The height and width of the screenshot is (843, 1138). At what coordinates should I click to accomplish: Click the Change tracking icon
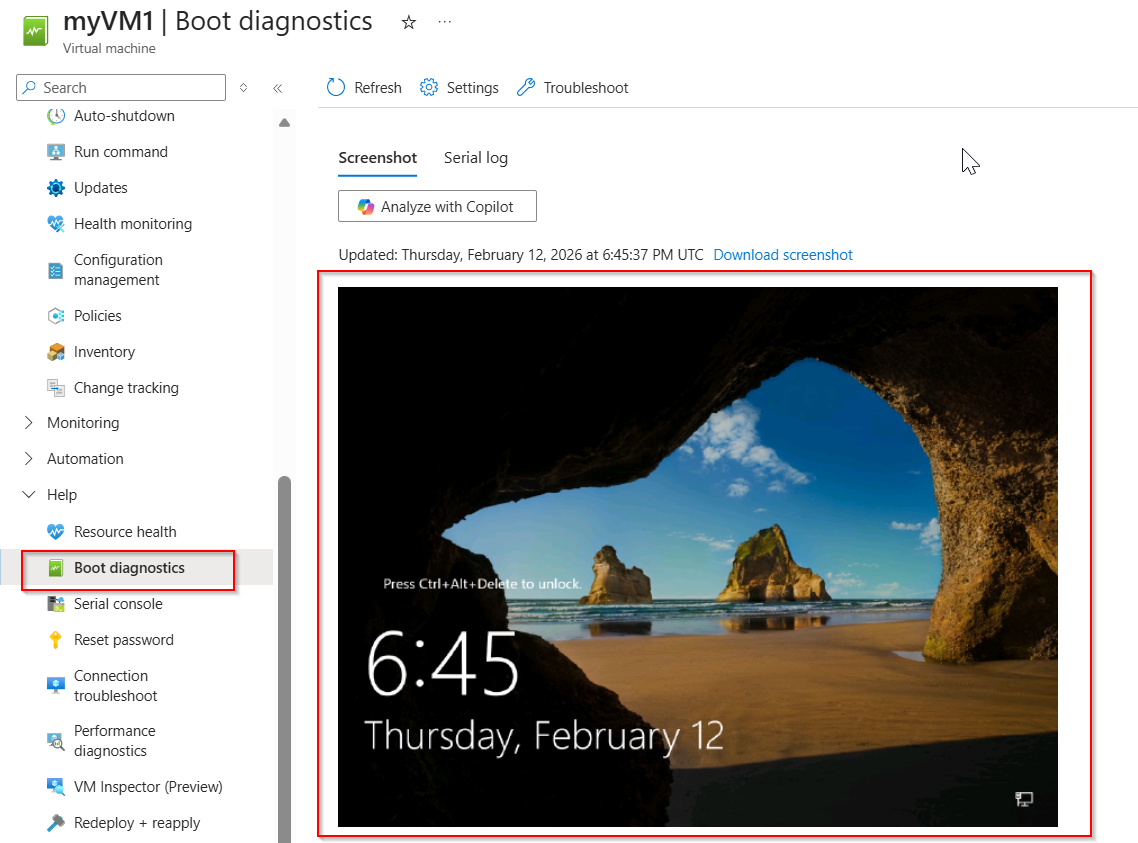click(x=56, y=388)
